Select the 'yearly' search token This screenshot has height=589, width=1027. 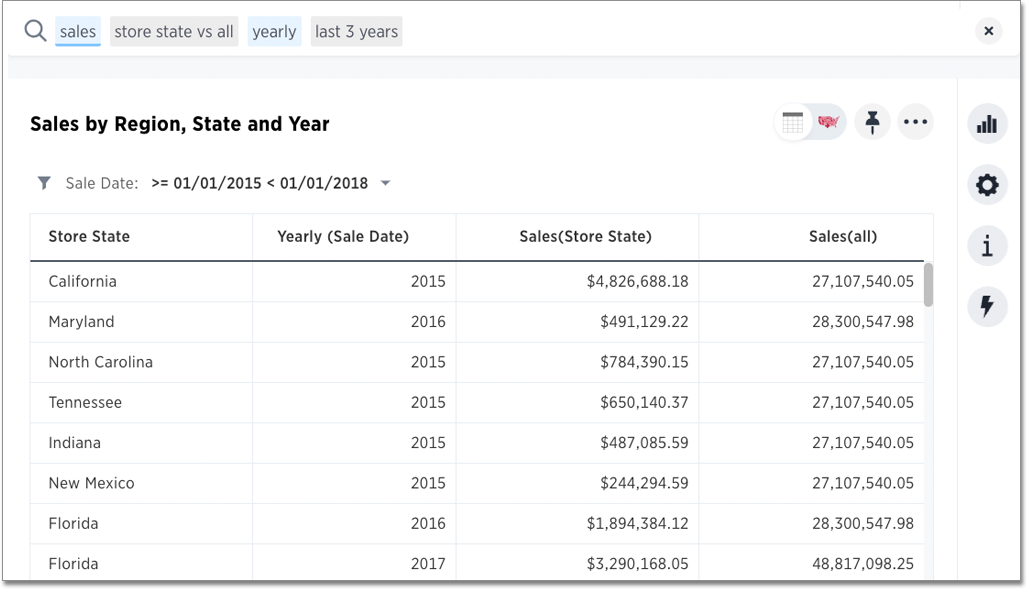tap(274, 31)
